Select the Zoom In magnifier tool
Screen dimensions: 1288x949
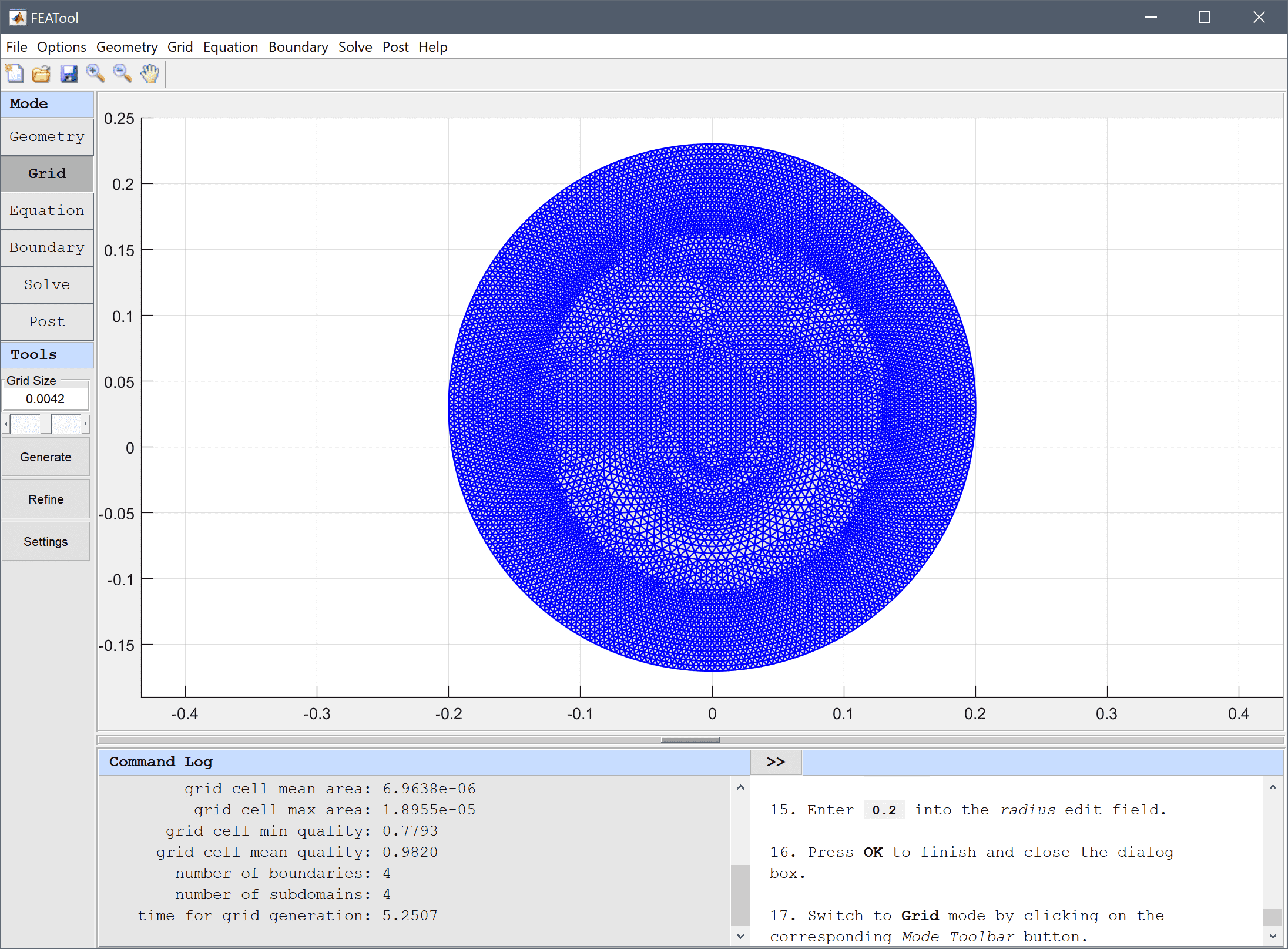96,73
